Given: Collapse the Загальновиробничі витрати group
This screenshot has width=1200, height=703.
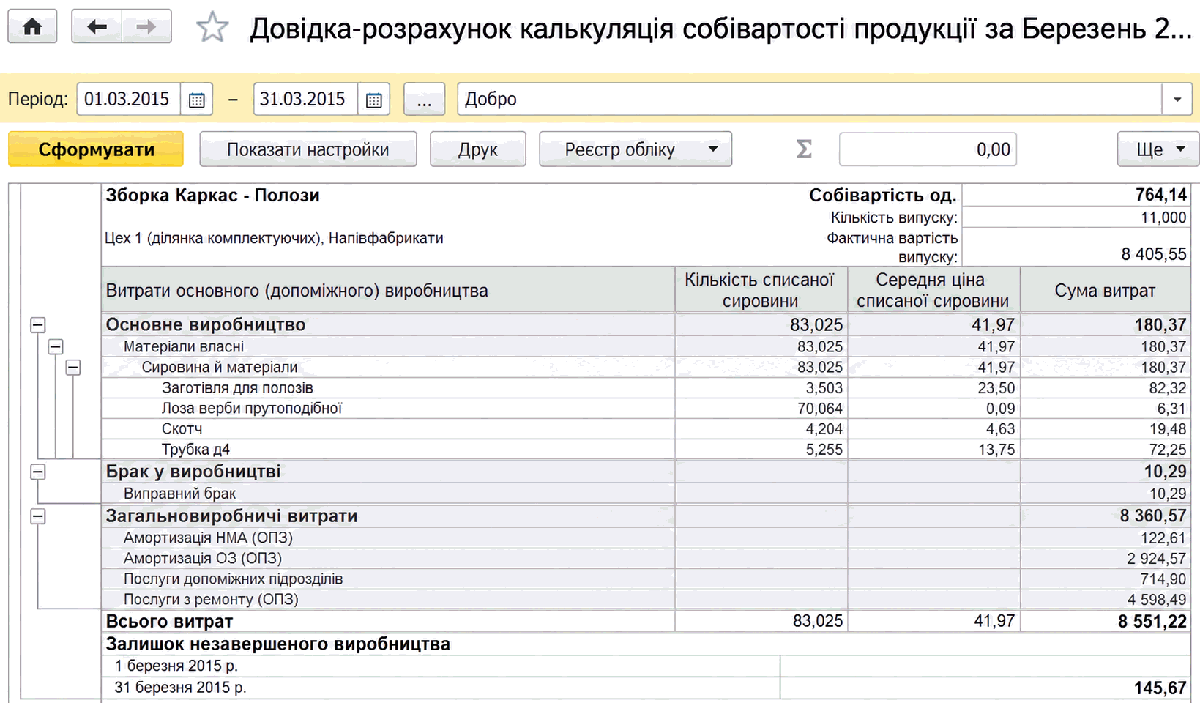Looking at the screenshot, I should [x=38, y=516].
